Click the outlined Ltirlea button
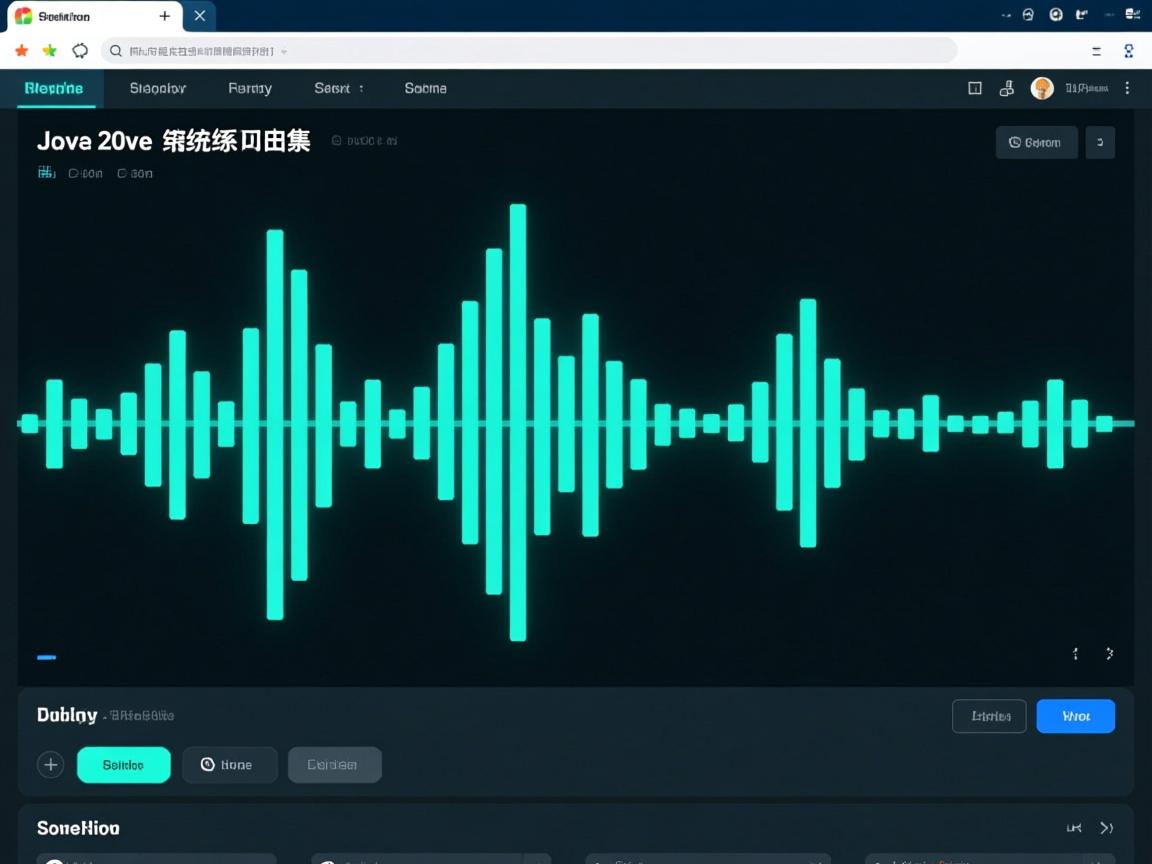Screen dimensions: 1152x864 click(989, 716)
